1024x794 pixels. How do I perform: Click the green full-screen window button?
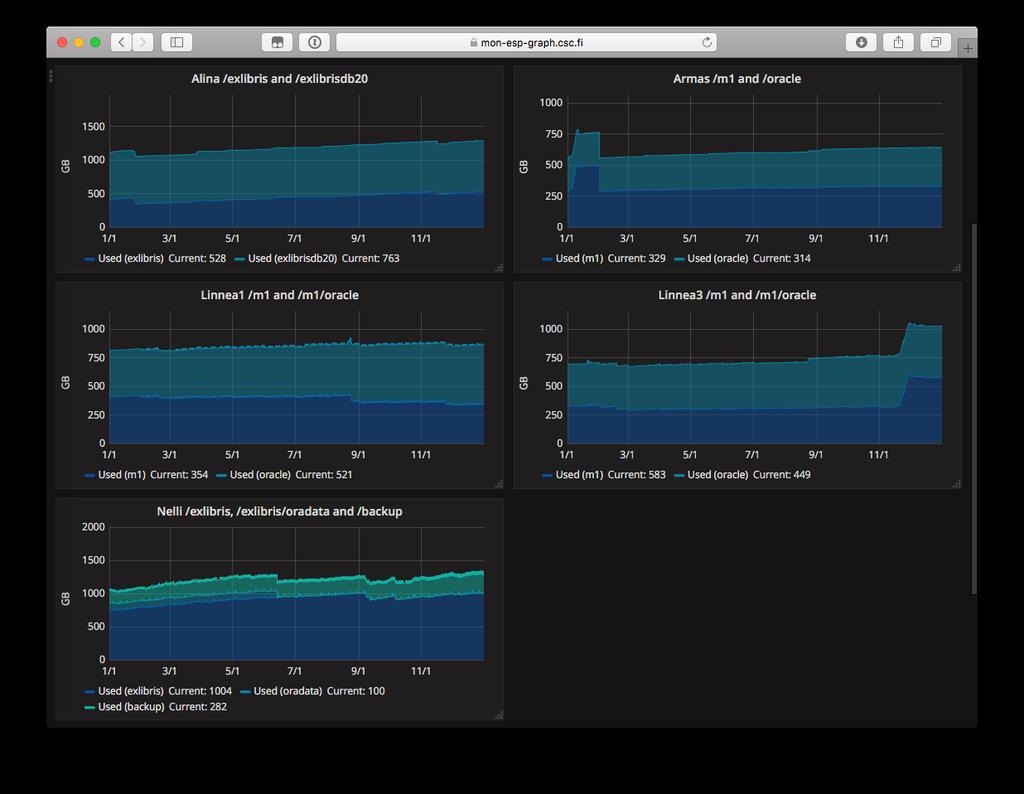[95, 42]
